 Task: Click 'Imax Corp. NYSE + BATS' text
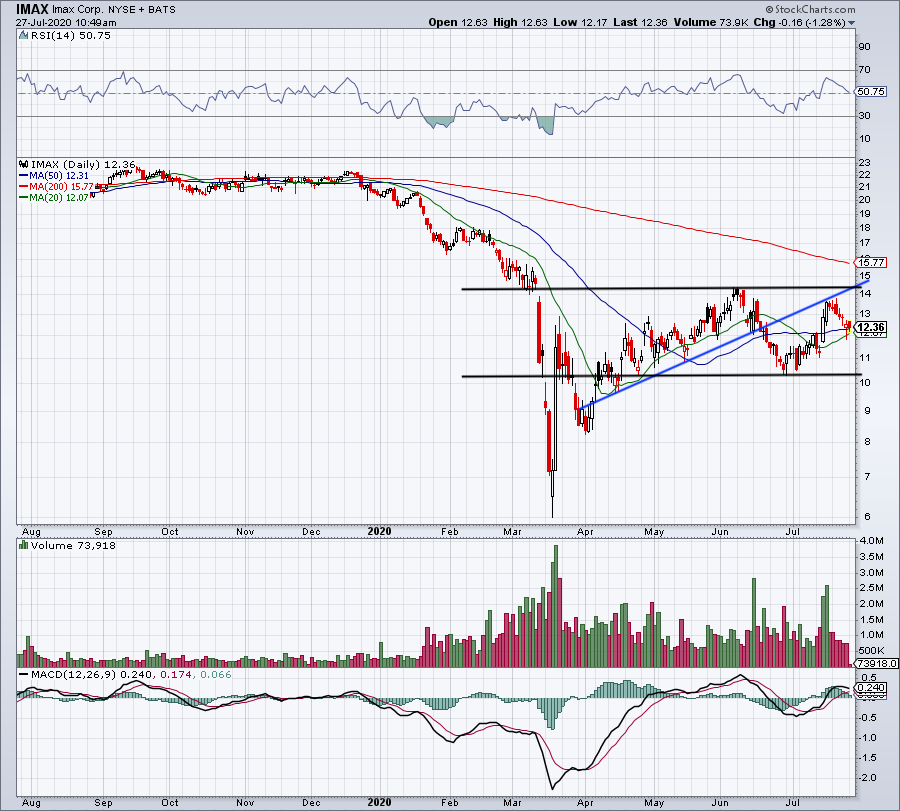pos(114,10)
